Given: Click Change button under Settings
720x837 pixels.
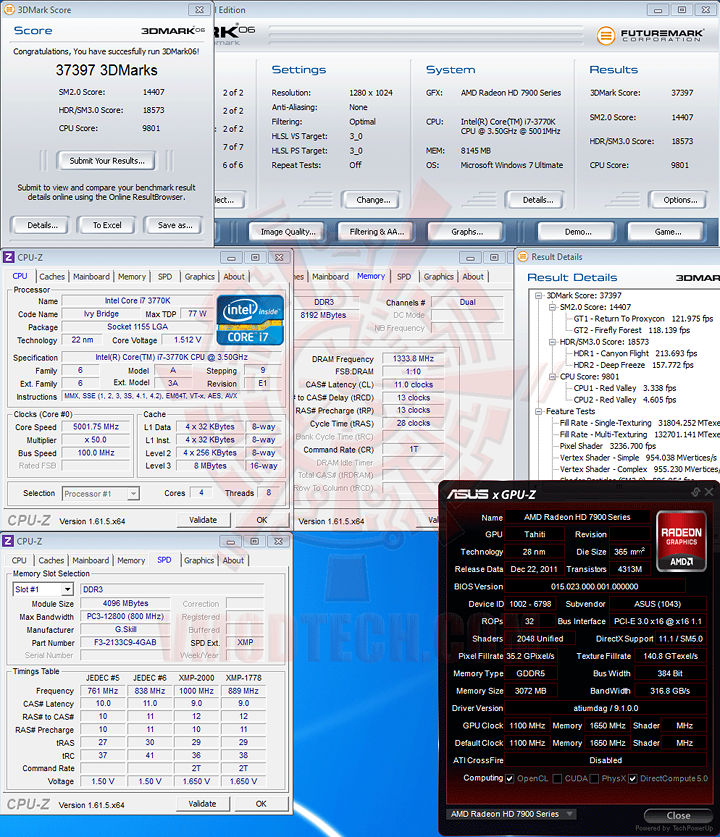Looking at the screenshot, I should [x=373, y=200].
